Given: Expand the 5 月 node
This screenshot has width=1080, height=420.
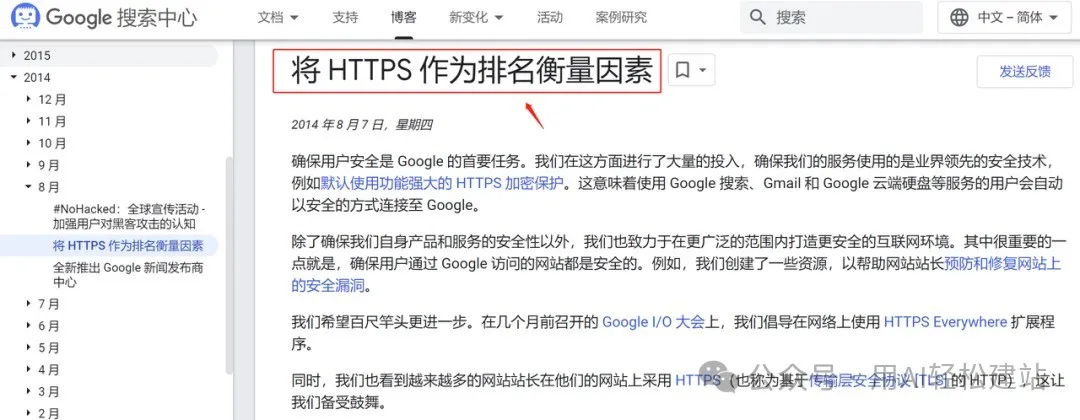Looking at the screenshot, I should [29, 348].
